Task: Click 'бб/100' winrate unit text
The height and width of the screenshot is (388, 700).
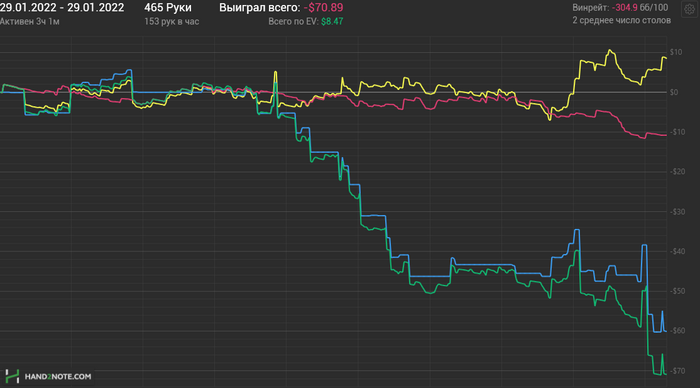Action: [654, 8]
